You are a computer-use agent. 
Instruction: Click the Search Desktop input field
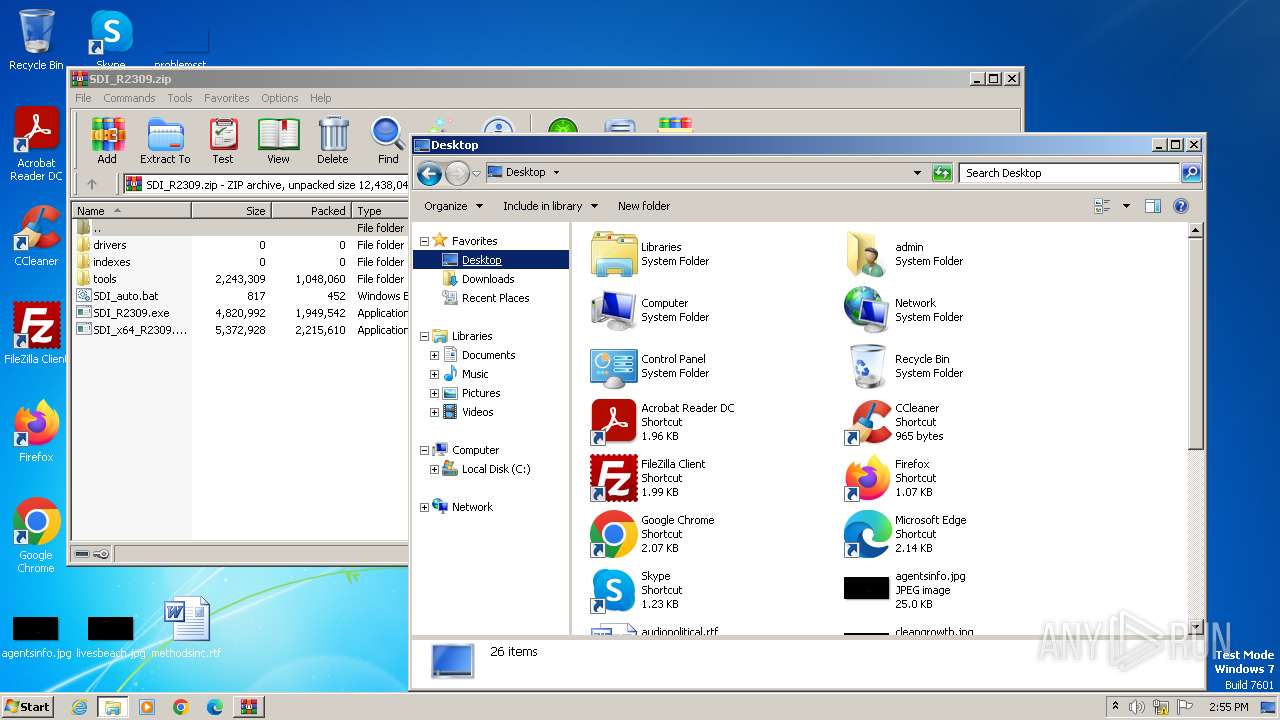coord(1069,173)
